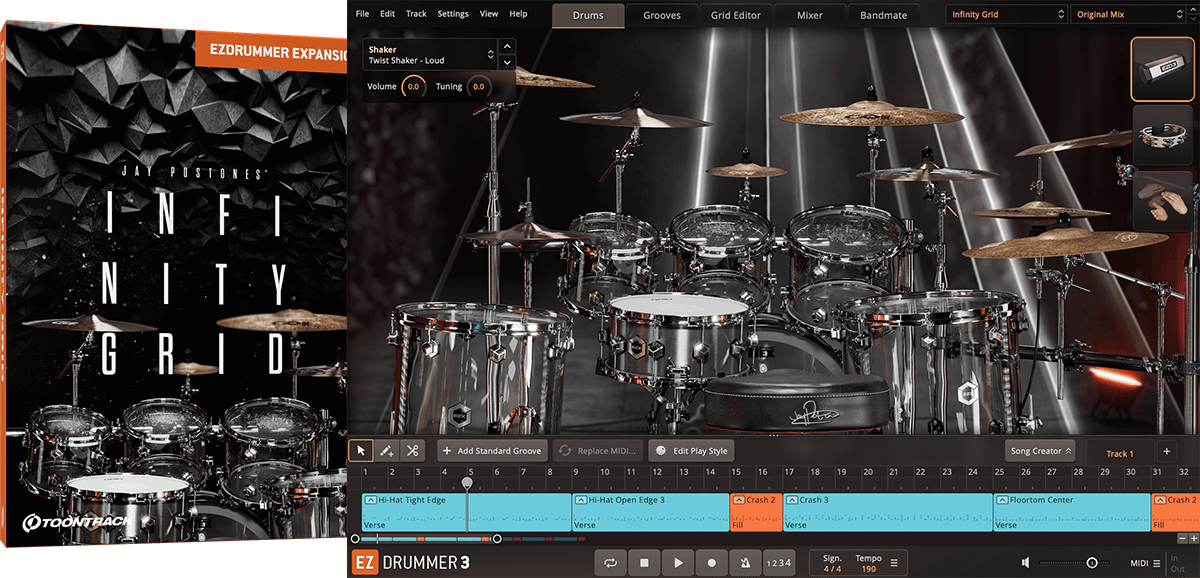1200x578 pixels.
Task: Adjust the master volume slider handle
Action: tap(1092, 563)
